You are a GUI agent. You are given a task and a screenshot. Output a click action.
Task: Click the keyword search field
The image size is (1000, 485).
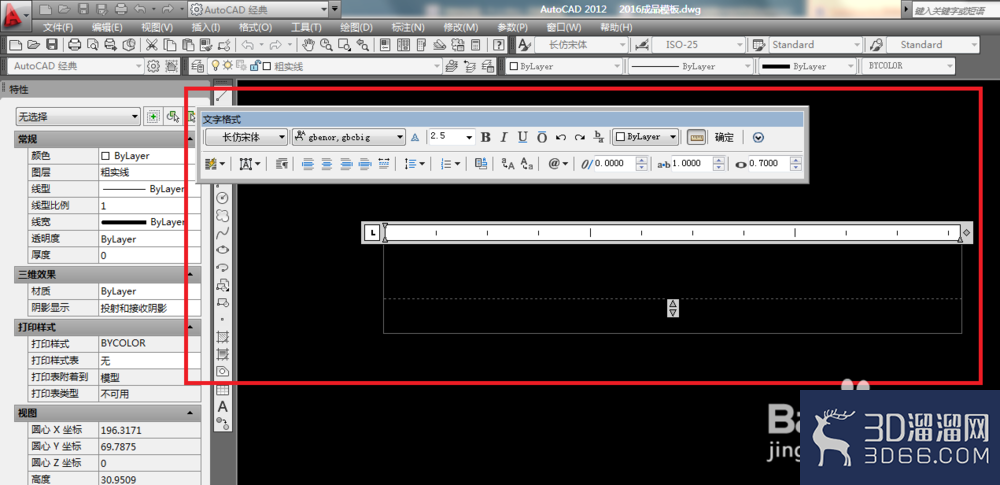click(956, 11)
